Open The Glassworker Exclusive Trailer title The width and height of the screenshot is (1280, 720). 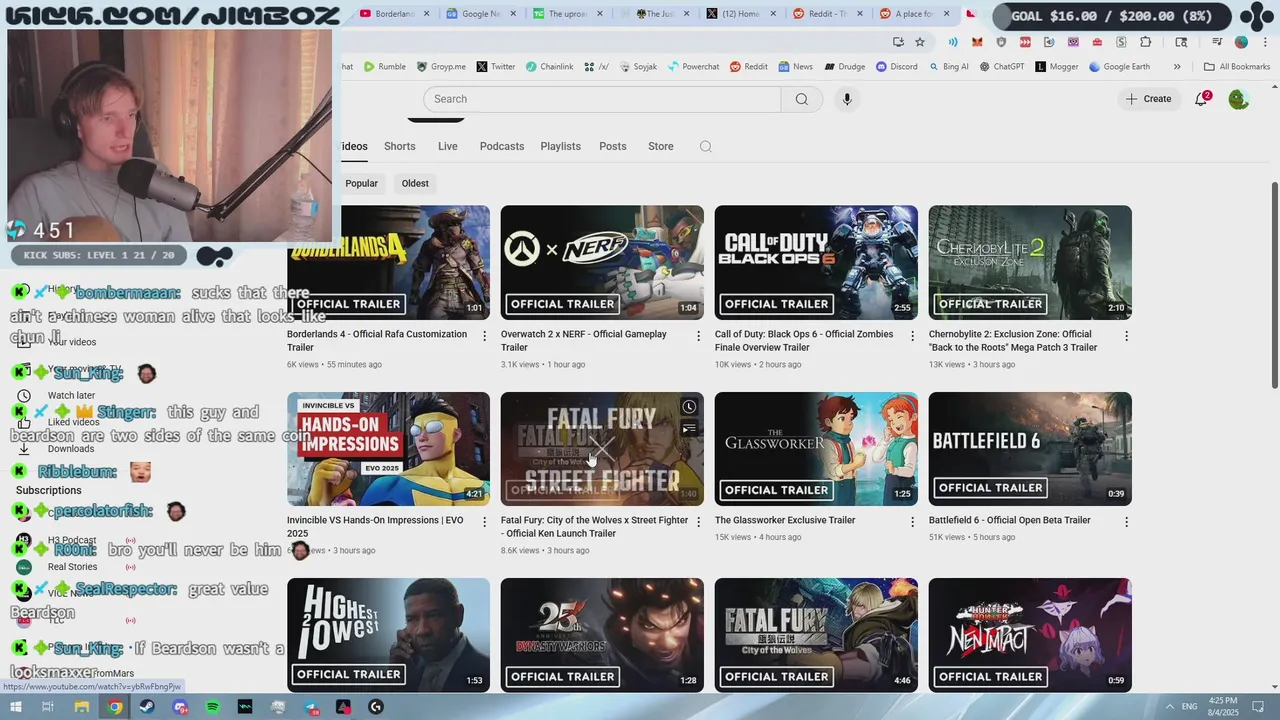pyautogui.click(x=785, y=520)
